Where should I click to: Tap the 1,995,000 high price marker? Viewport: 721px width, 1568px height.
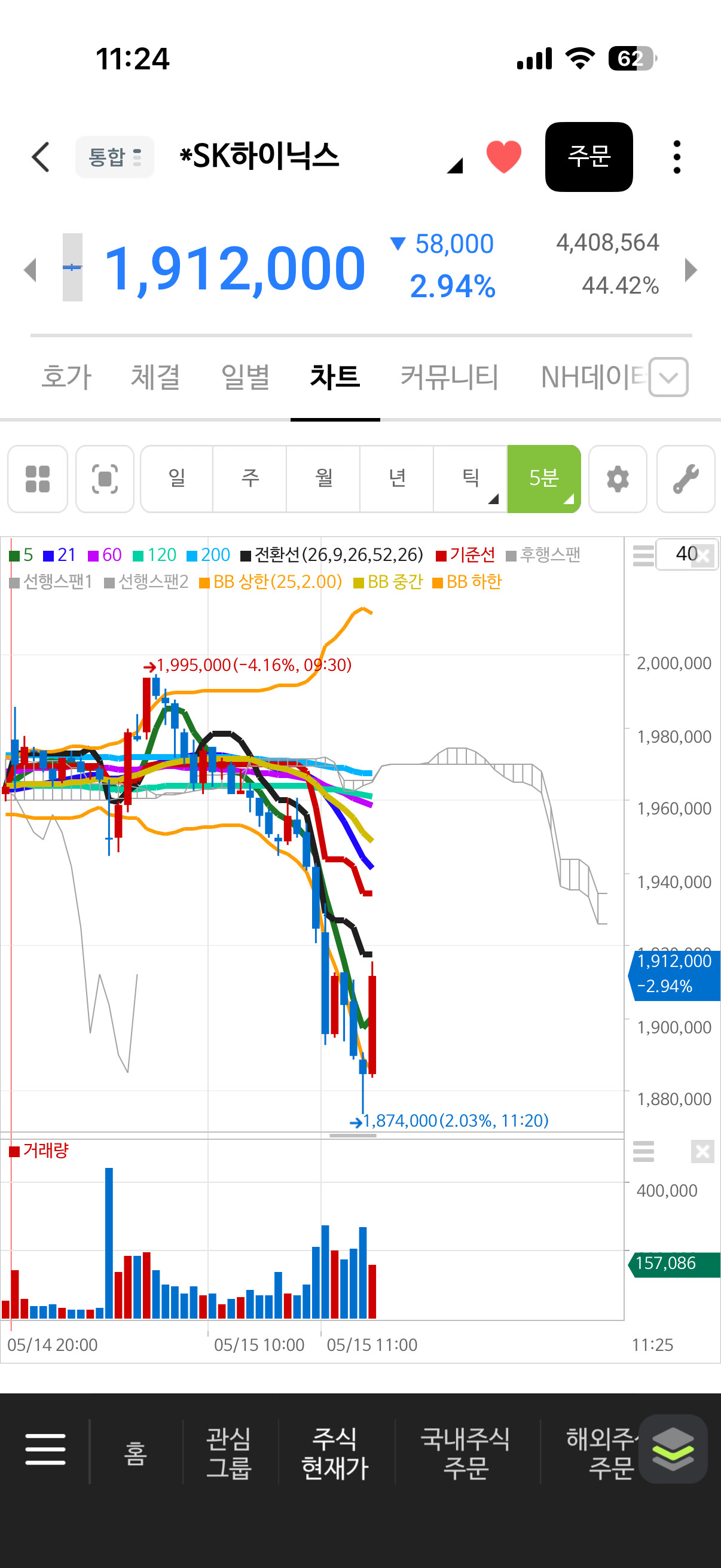(248, 666)
